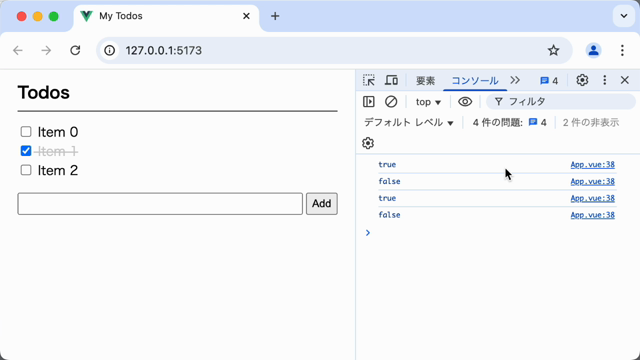The height and width of the screenshot is (360, 640).
Task: Click the Add button
Action: point(322,204)
